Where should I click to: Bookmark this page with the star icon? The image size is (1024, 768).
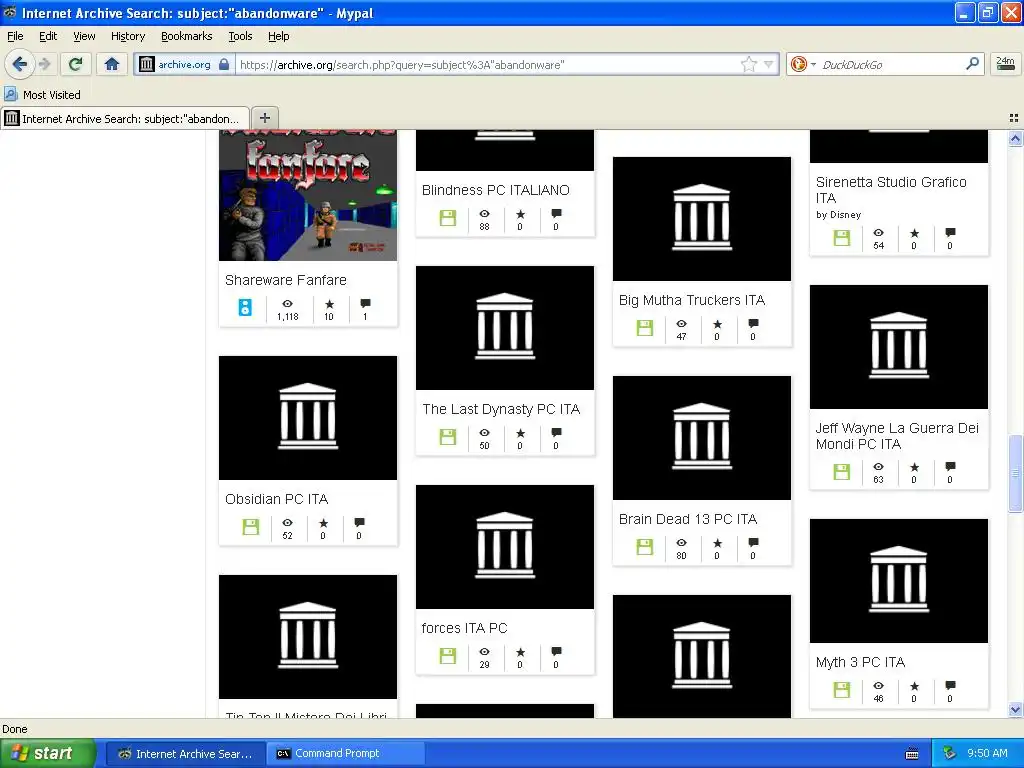(x=748, y=64)
